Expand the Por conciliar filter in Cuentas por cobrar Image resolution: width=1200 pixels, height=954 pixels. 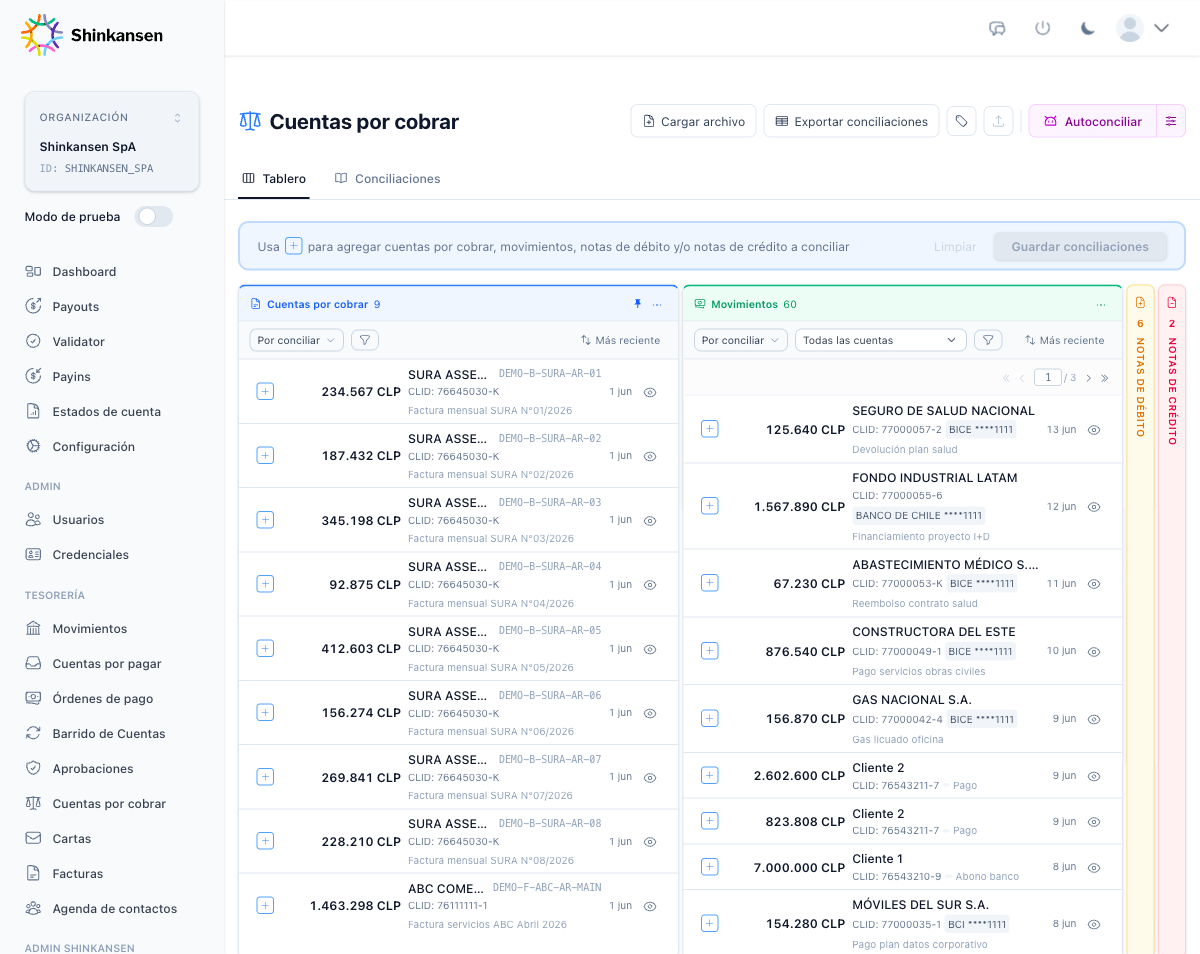pos(296,340)
